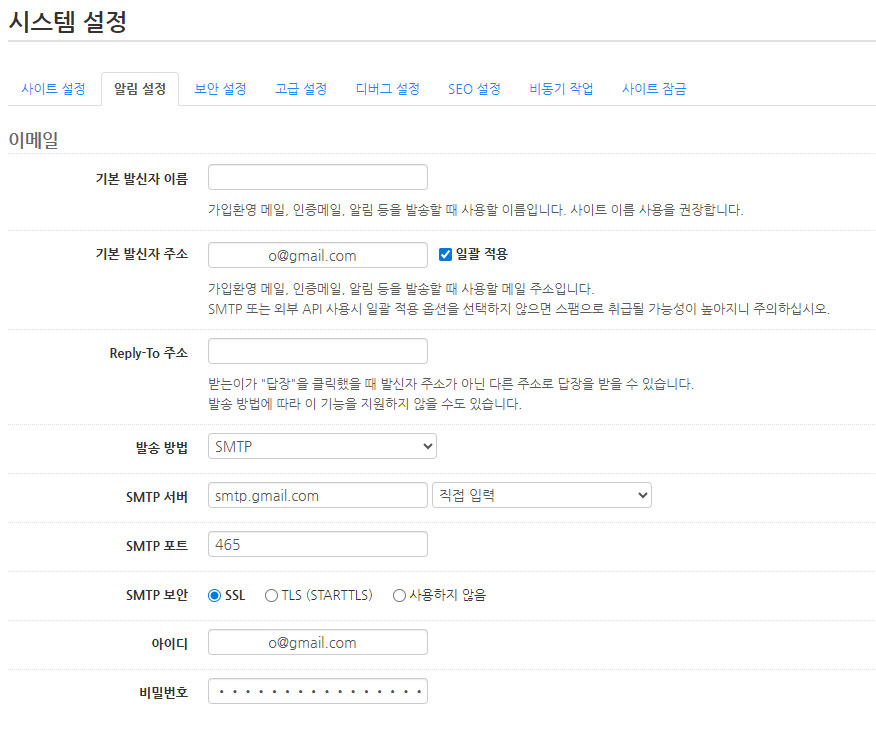Focus the 비밀번호 password field
Image resolution: width=876 pixels, height=747 pixels.
(317, 691)
